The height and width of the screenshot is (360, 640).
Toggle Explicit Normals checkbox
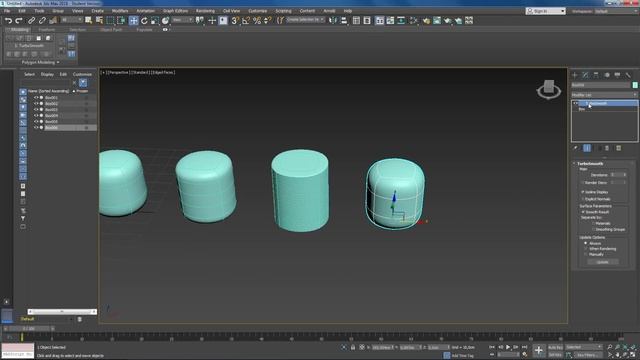point(583,199)
